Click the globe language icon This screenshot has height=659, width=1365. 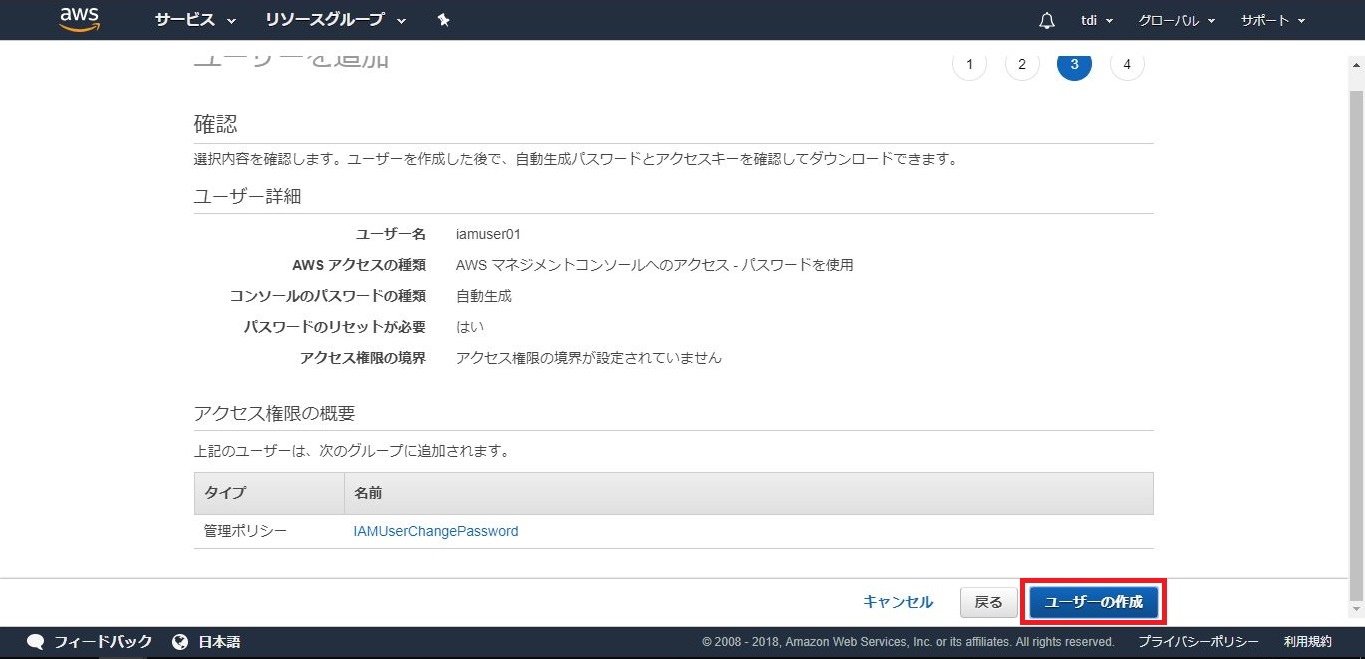(180, 642)
